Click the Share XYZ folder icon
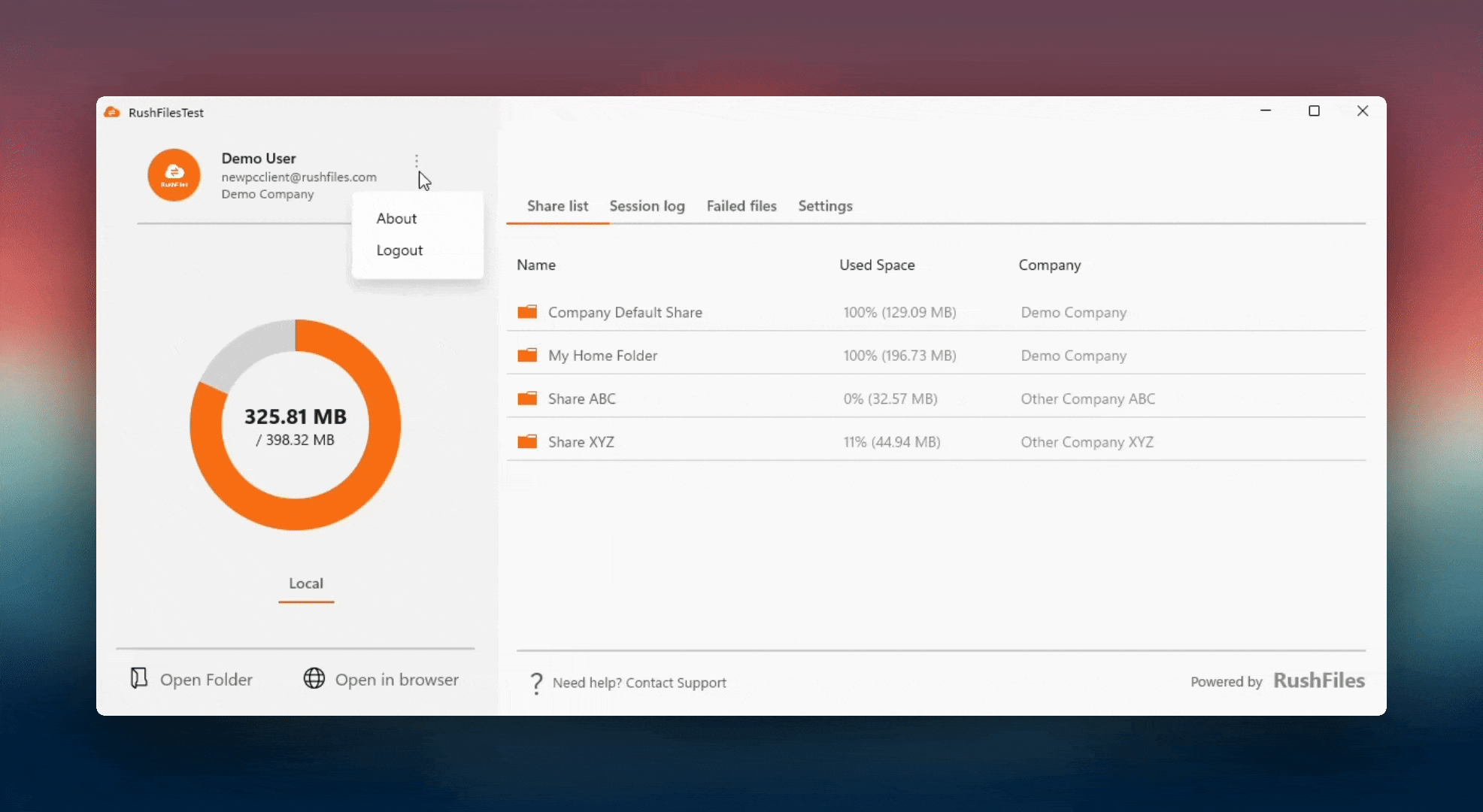Image resolution: width=1483 pixels, height=812 pixels. click(x=527, y=442)
